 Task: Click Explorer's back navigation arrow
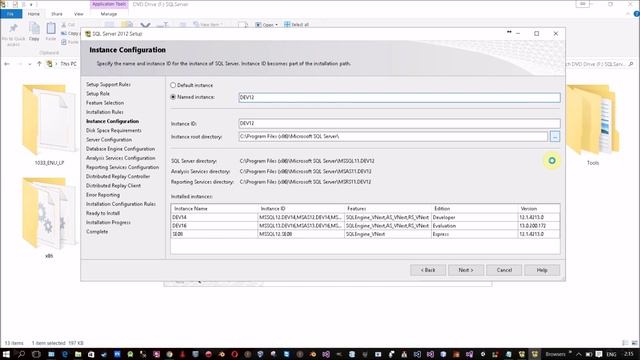coord(7,64)
